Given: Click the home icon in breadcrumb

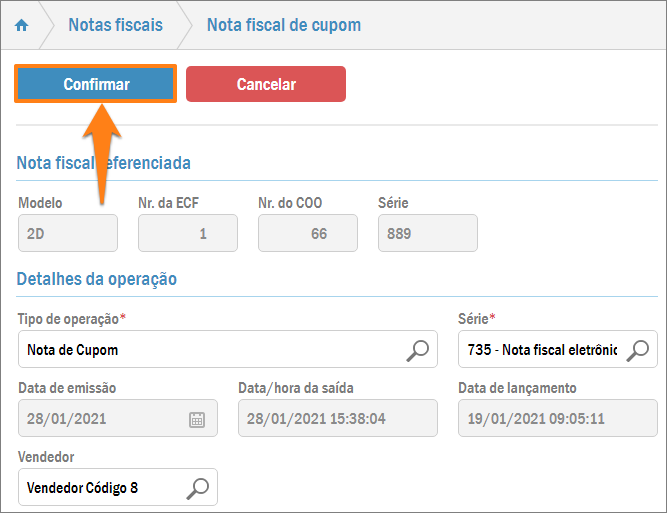Looking at the screenshot, I should (22, 25).
